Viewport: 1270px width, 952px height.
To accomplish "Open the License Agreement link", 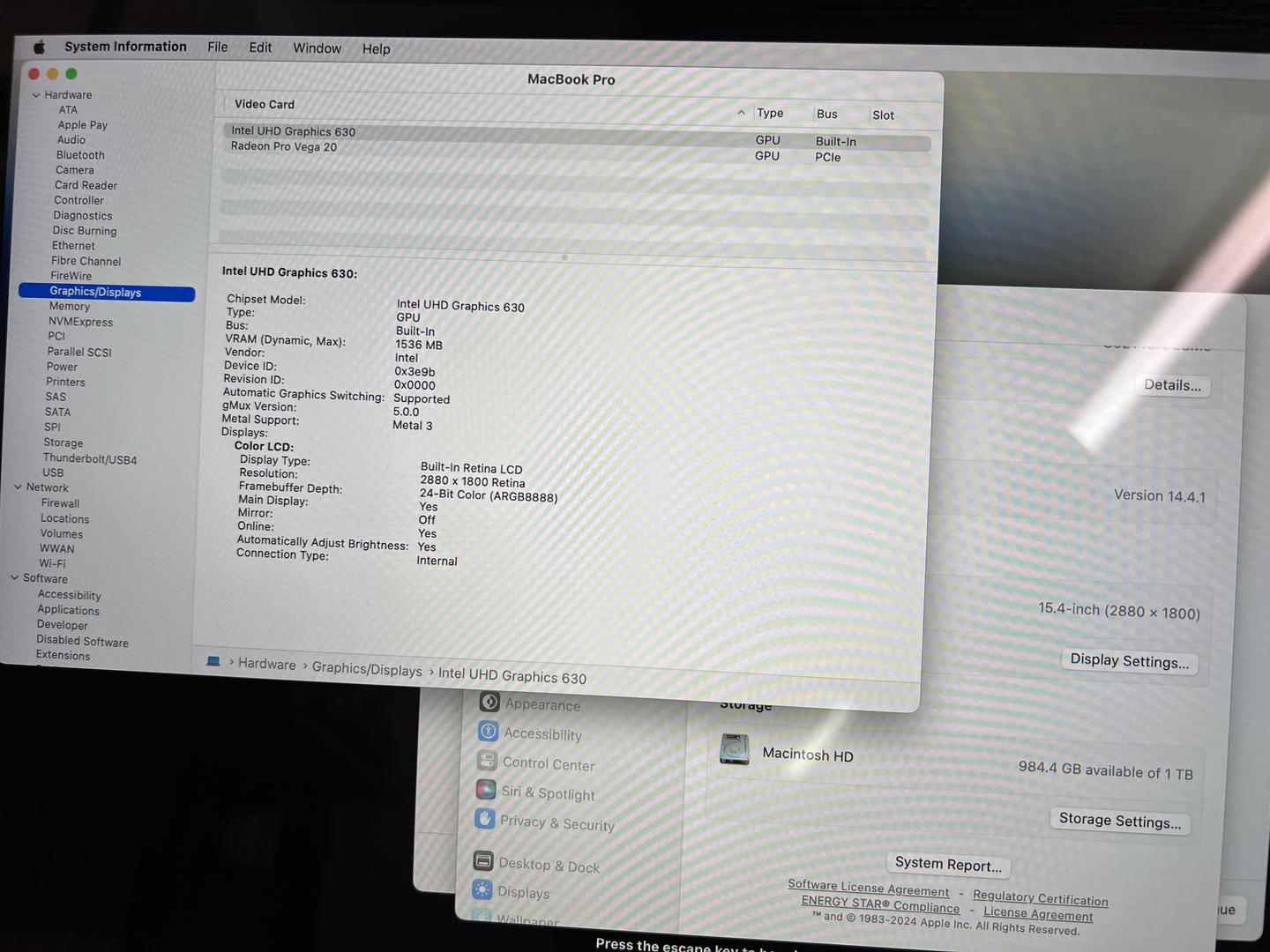I will 1038,913.
